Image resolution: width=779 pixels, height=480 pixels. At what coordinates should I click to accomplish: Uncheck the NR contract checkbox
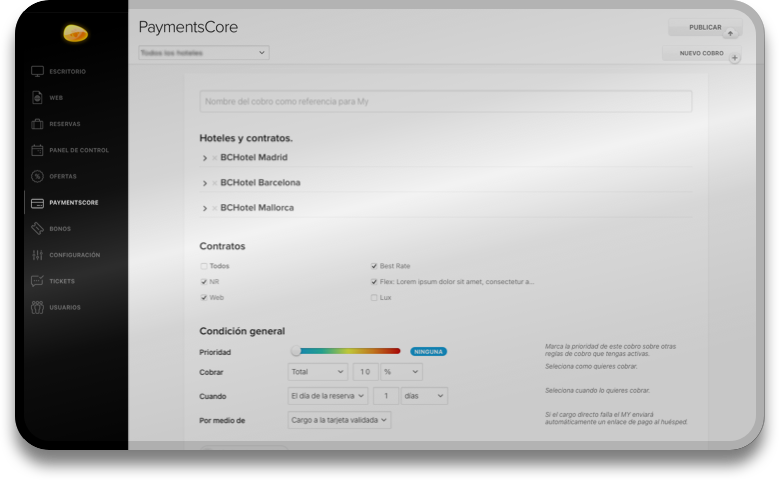pos(204,282)
